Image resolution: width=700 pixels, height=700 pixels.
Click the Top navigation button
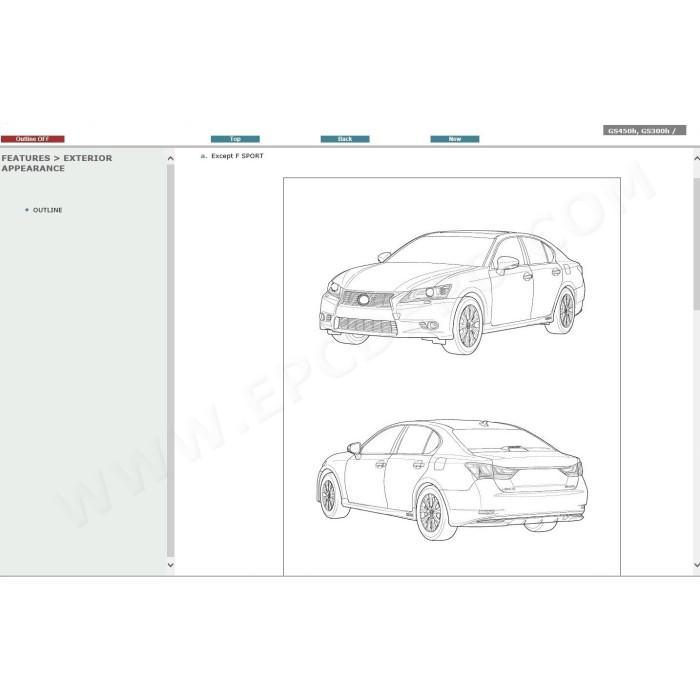click(235, 139)
